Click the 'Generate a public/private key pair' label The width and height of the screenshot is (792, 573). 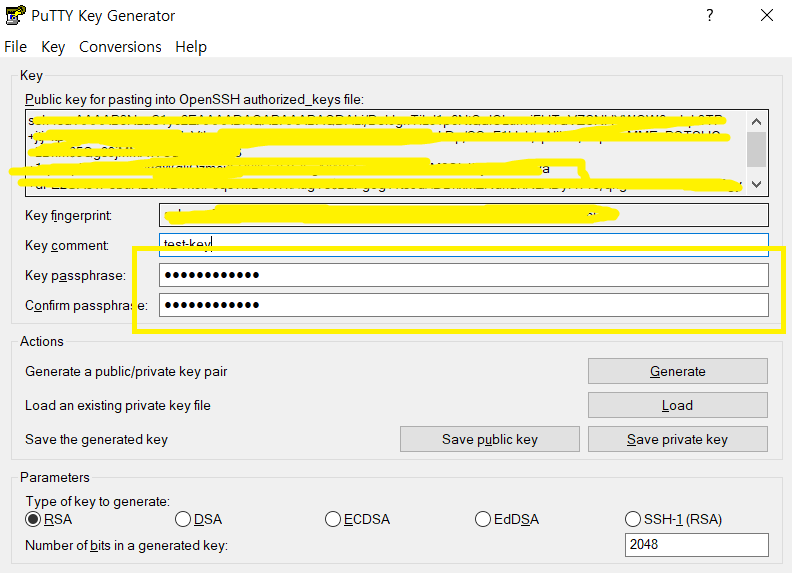126,372
